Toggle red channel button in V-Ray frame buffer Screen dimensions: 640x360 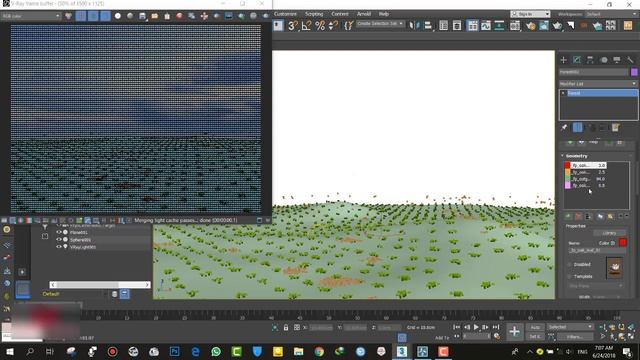pyautogui.click(x=81, y=16)
